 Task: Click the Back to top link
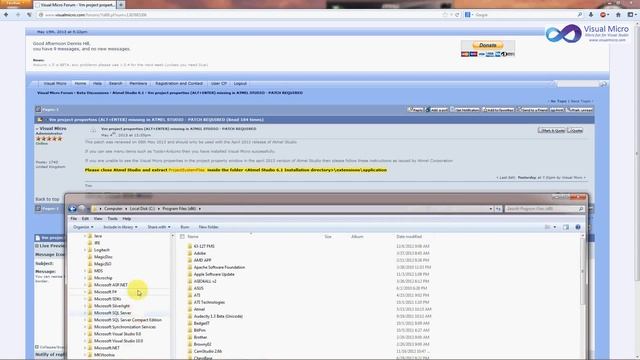47,199
